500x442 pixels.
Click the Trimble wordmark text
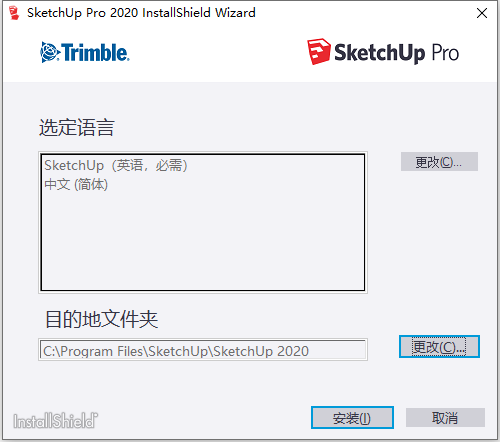coord(95,52)
